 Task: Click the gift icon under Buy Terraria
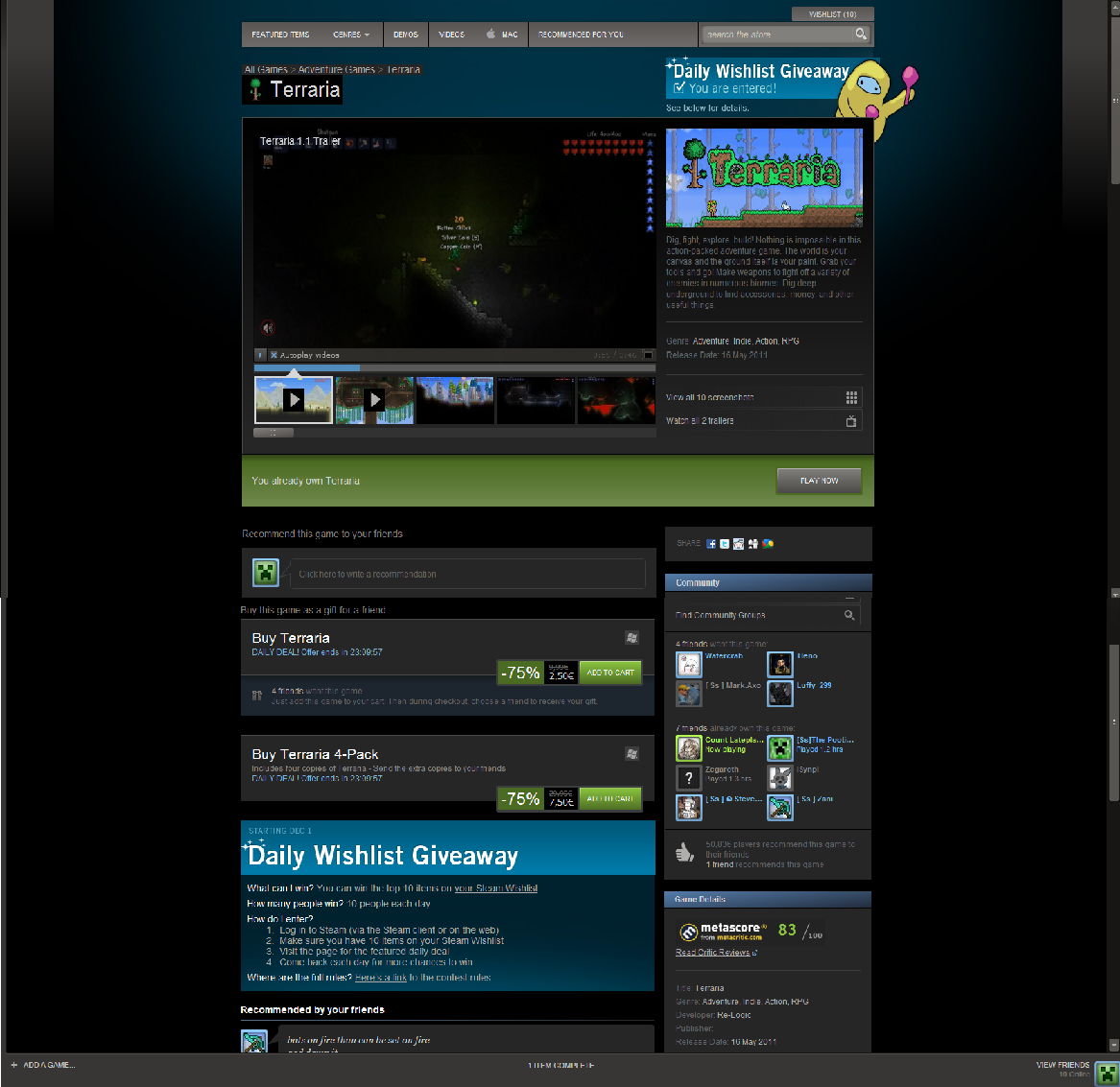pos(257,696)
